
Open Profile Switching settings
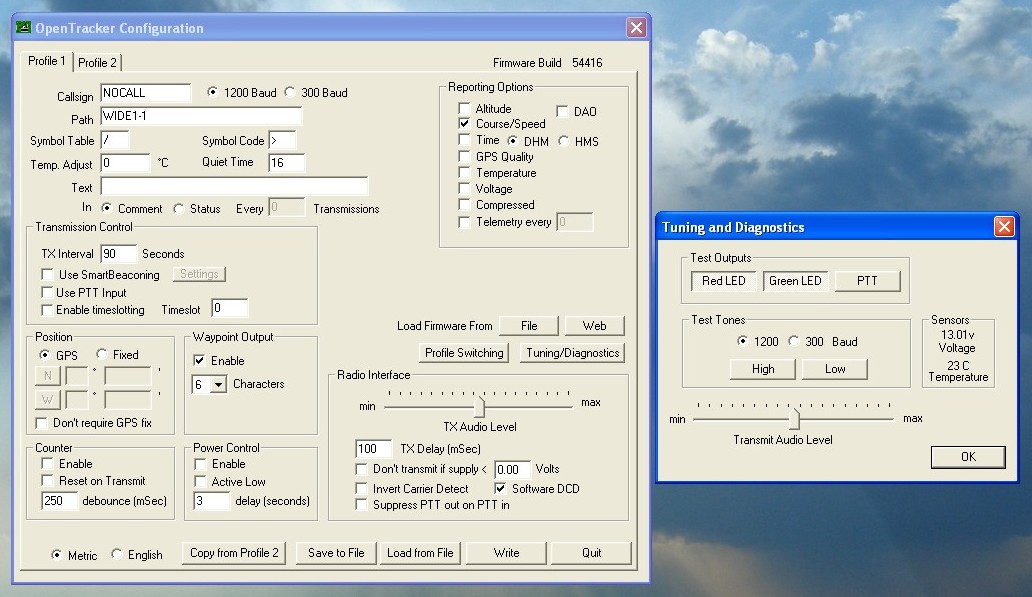pyautogui.click(x=464, y=353)
